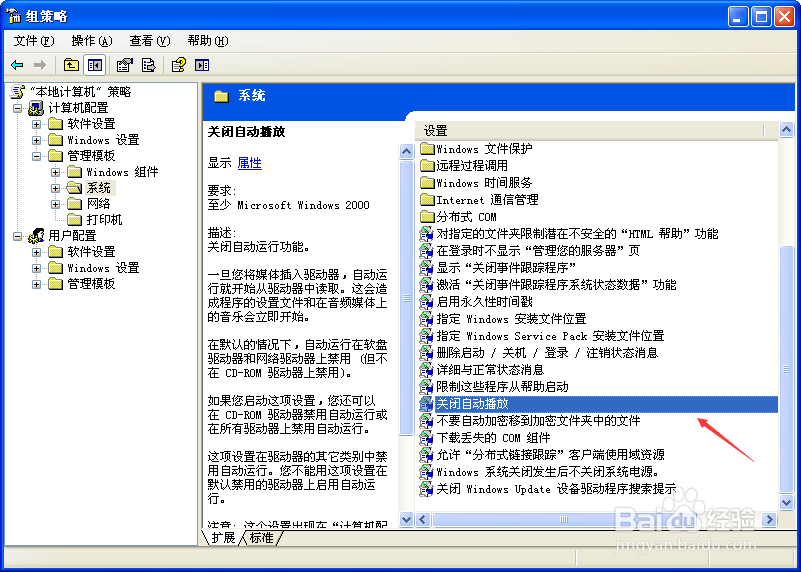Screen dimensions: 801x572
Task: Click policy icon beside 详细与正常状态消息
Action: (426, 370)
